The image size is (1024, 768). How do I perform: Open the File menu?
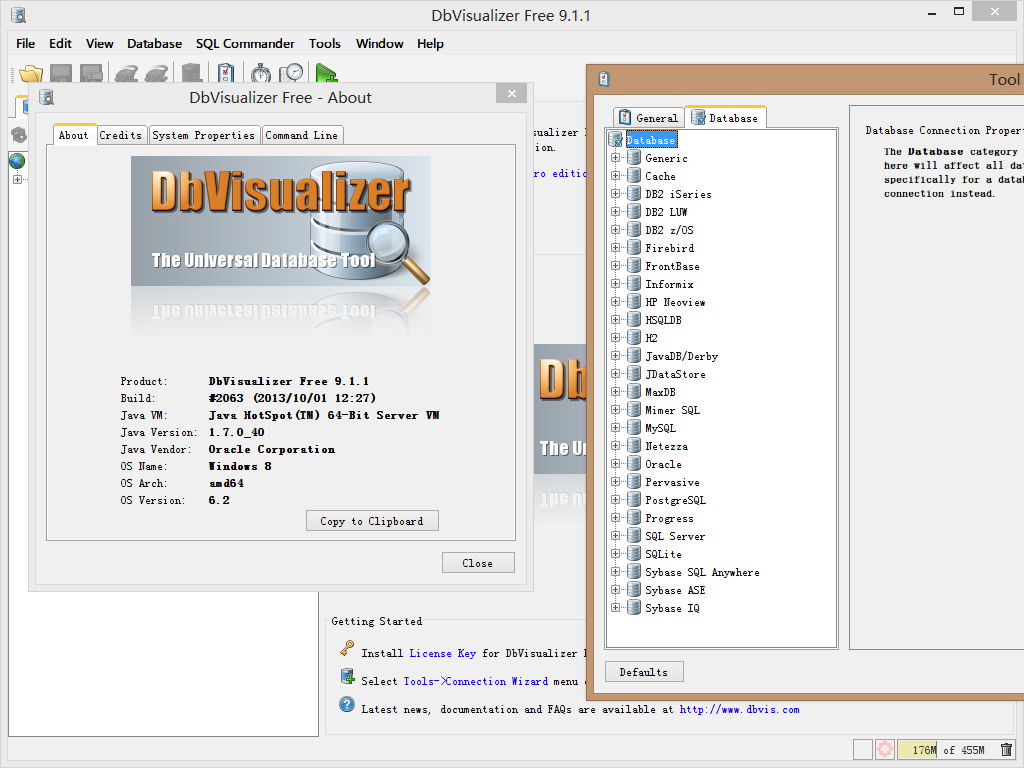(25, 44)
